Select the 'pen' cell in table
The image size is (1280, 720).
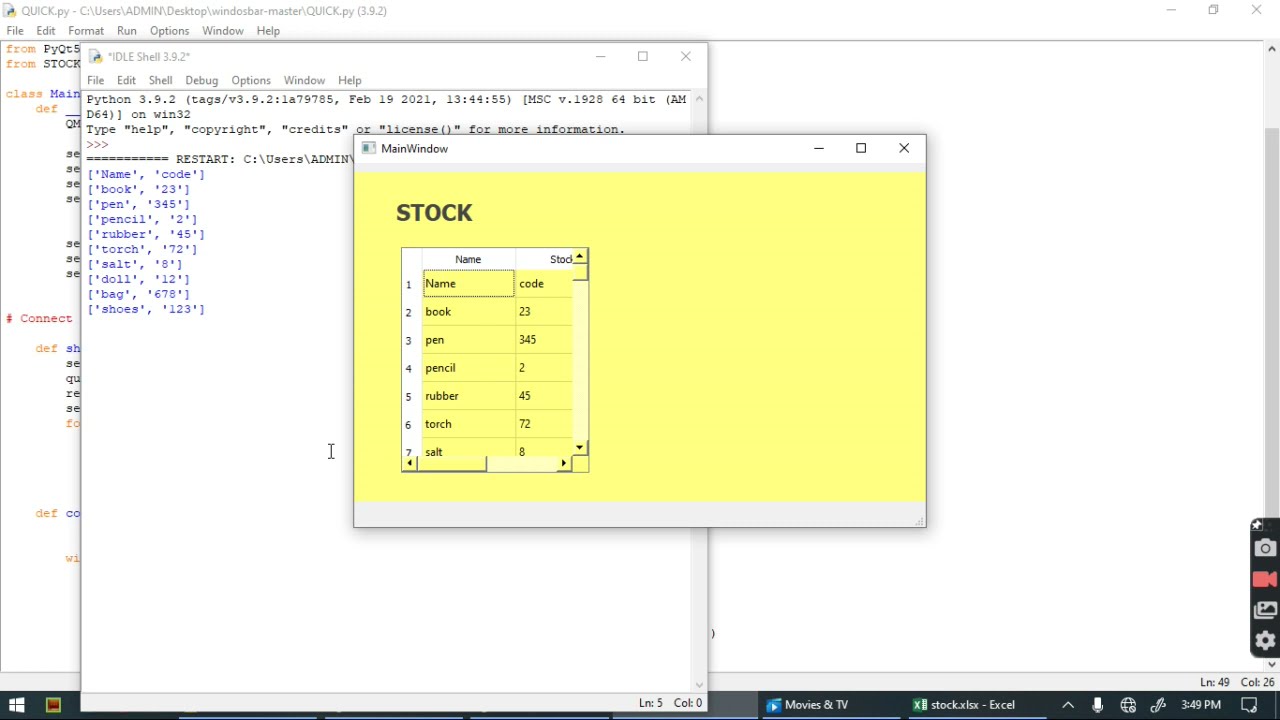click(468, 340)
